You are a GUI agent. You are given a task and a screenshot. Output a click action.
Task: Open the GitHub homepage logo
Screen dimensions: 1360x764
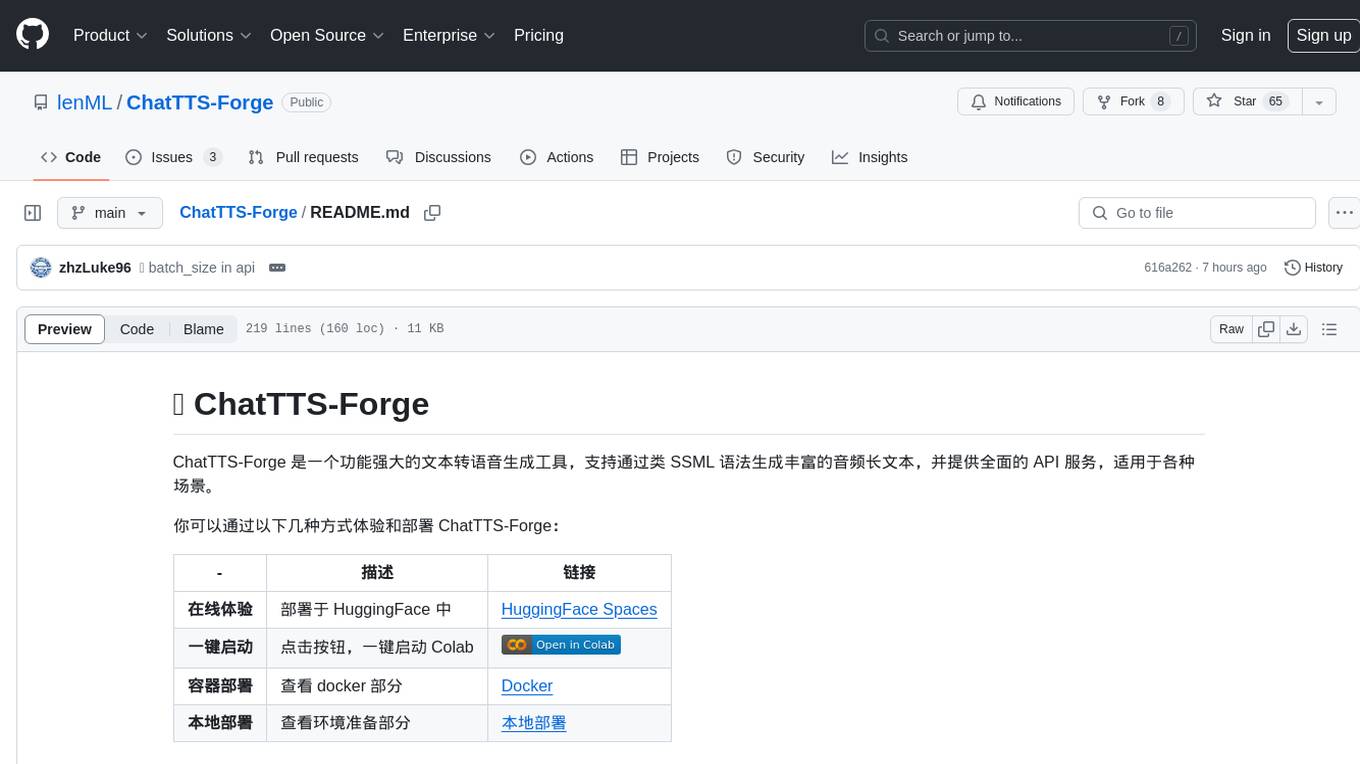(x=32, y=35)
